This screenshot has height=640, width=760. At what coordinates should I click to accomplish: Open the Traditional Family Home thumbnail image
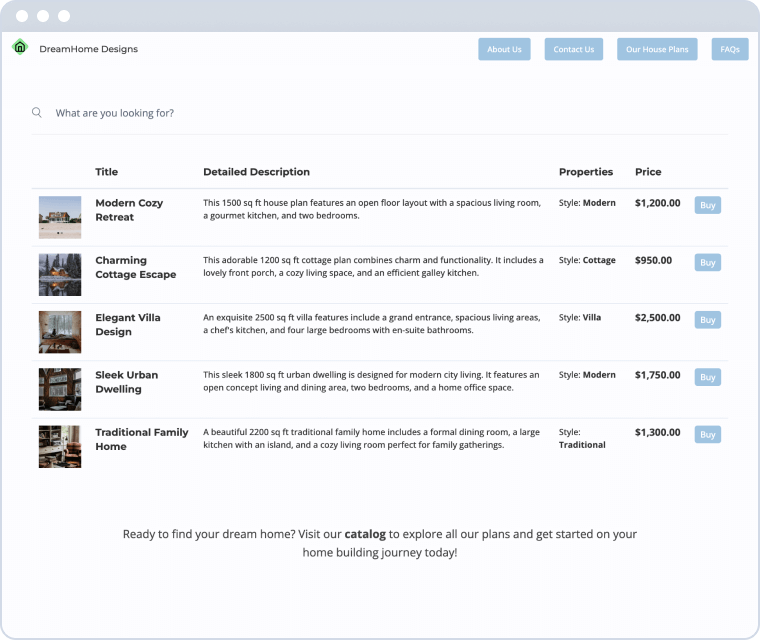point(60,447)
